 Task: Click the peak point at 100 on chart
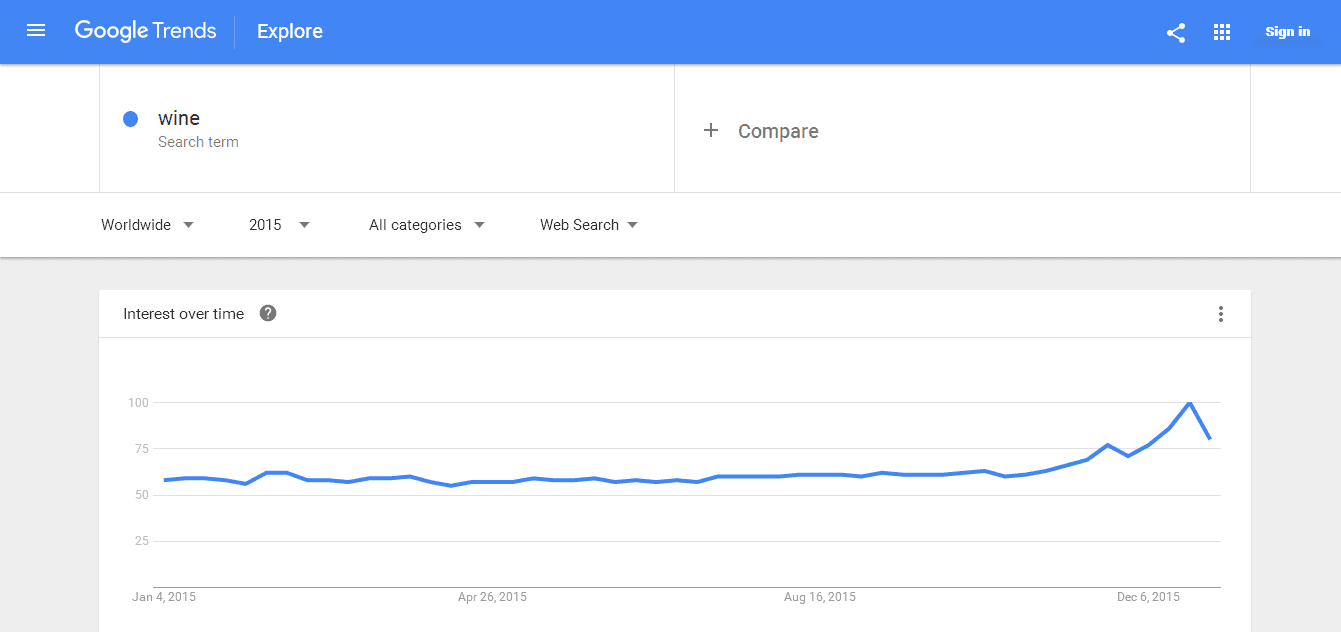pyautogui.click(x=1189, y=402)
